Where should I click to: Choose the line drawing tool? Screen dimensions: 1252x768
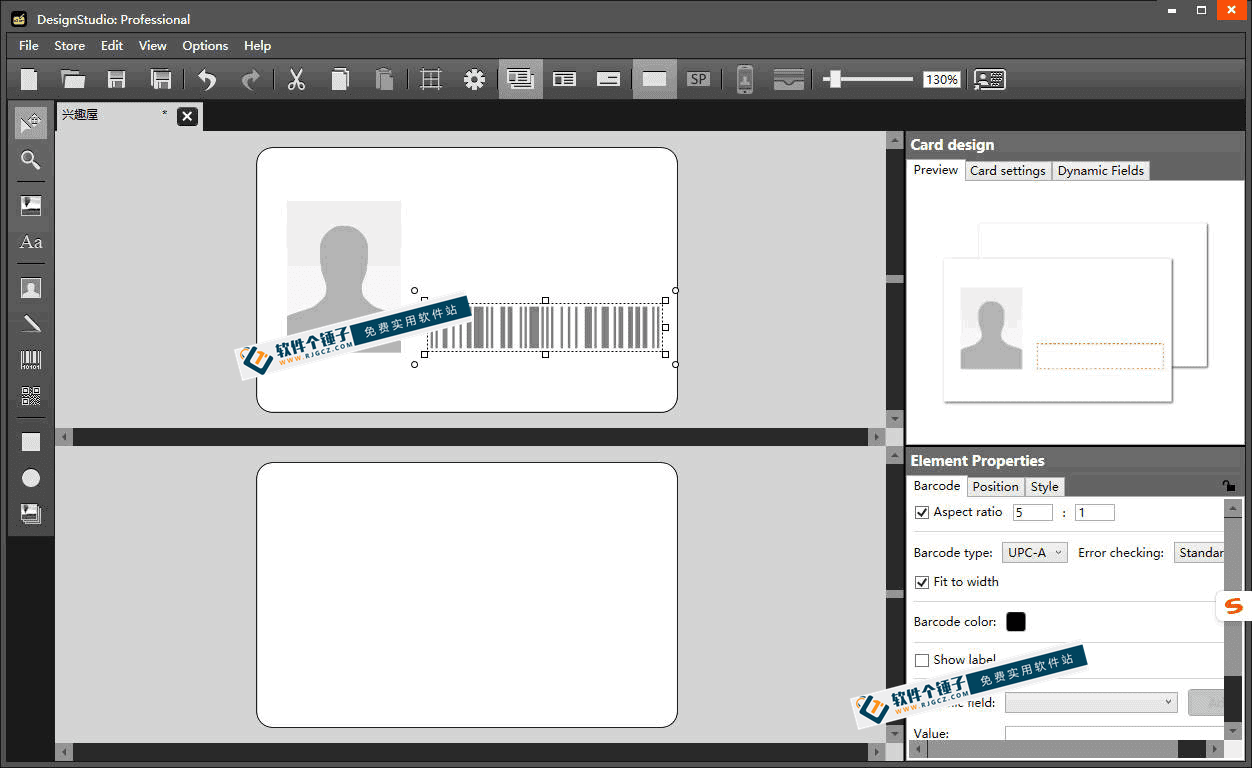point(31,323)
